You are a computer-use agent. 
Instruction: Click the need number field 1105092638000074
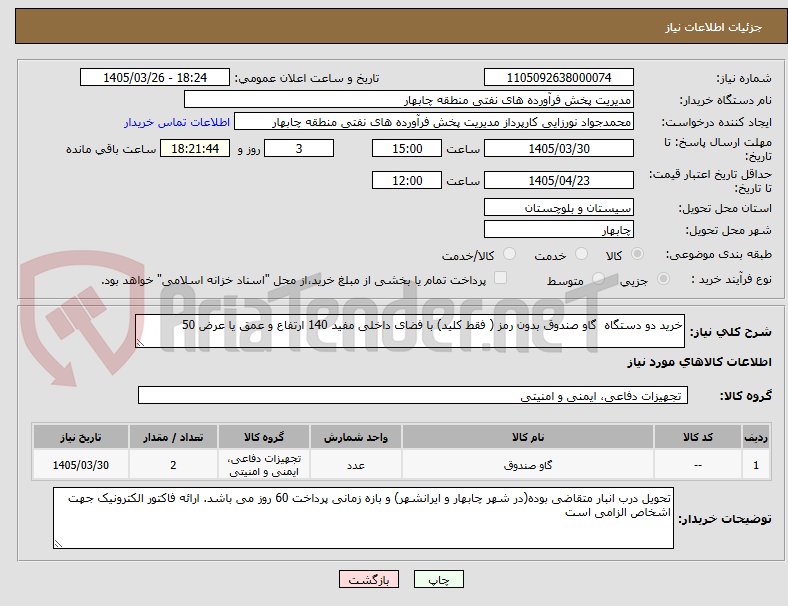(559, 77)
